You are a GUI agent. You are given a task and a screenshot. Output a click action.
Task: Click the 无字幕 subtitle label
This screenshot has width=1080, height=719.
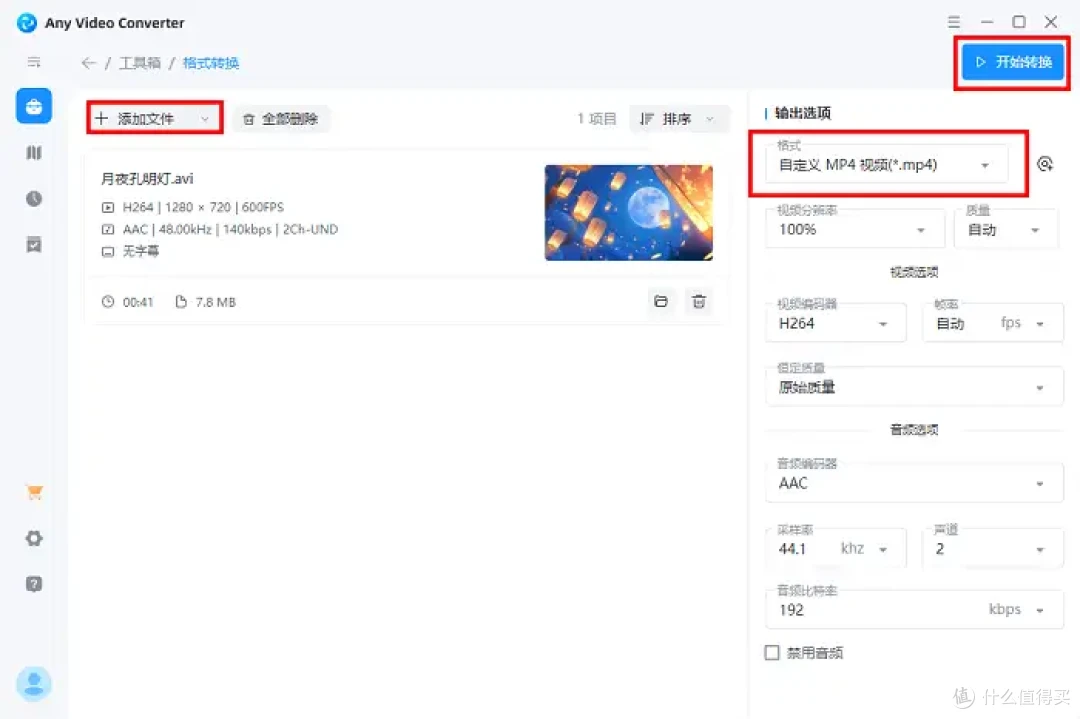[x=141, y=251]
